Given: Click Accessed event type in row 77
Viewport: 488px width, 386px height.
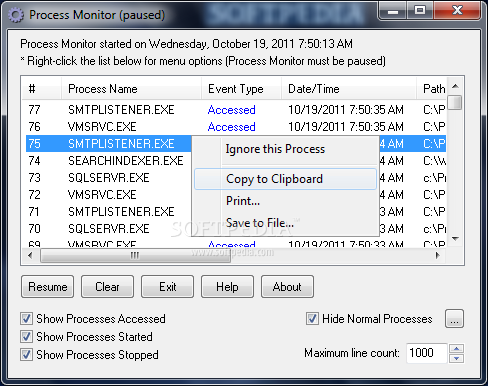Looking at the screenshot, I should tap(232, 110).
